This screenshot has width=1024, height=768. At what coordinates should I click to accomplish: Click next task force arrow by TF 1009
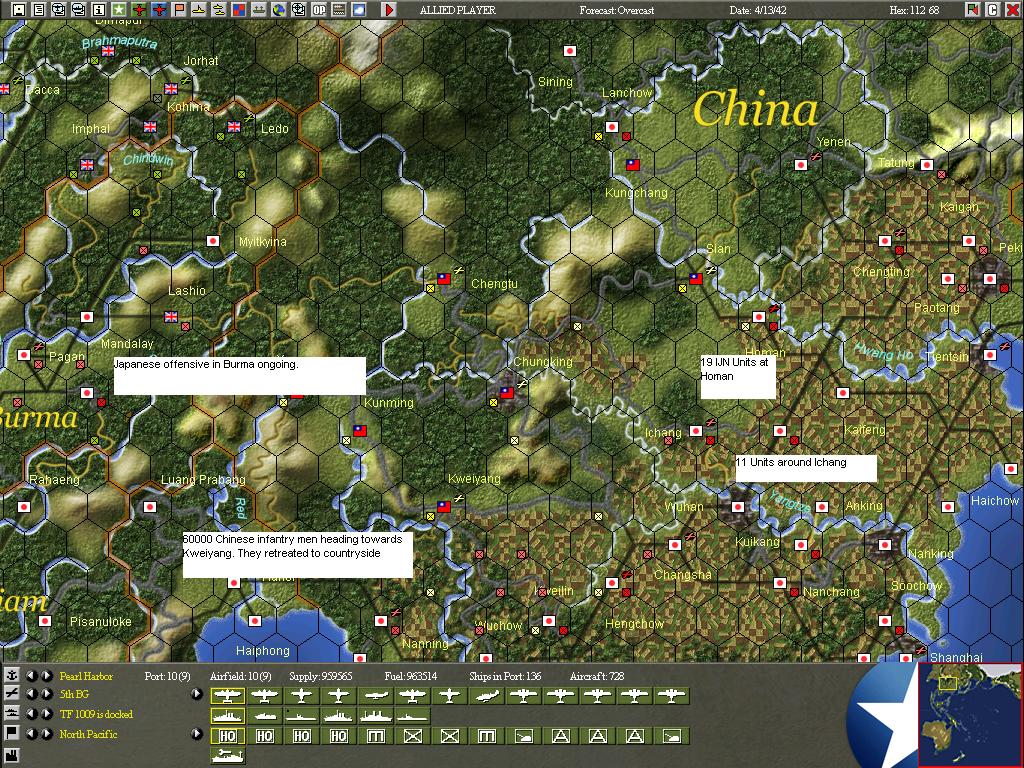click(47, 714)
